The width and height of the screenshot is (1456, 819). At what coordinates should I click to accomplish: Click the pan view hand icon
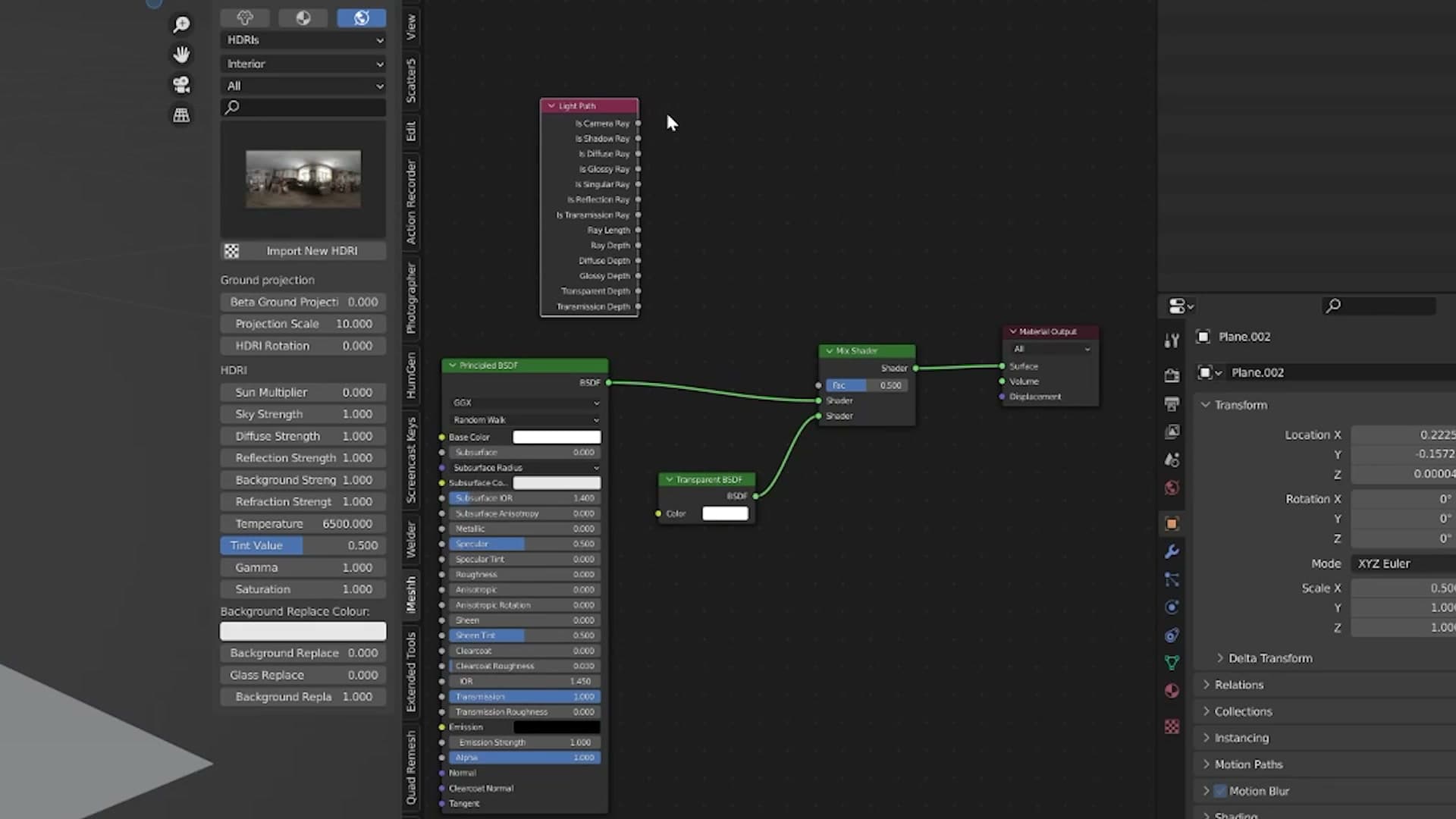[181, 55]
